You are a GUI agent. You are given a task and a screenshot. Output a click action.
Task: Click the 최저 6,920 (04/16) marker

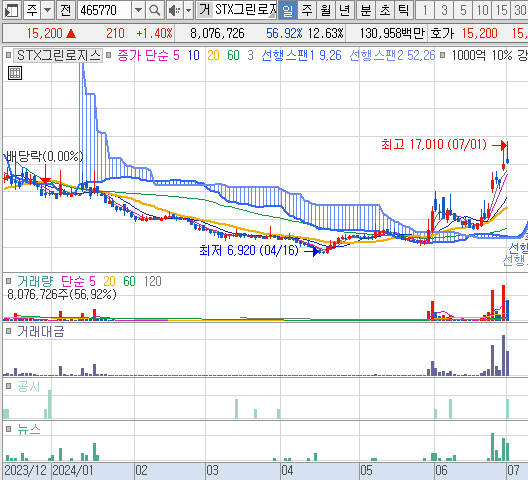coord(249,250)
